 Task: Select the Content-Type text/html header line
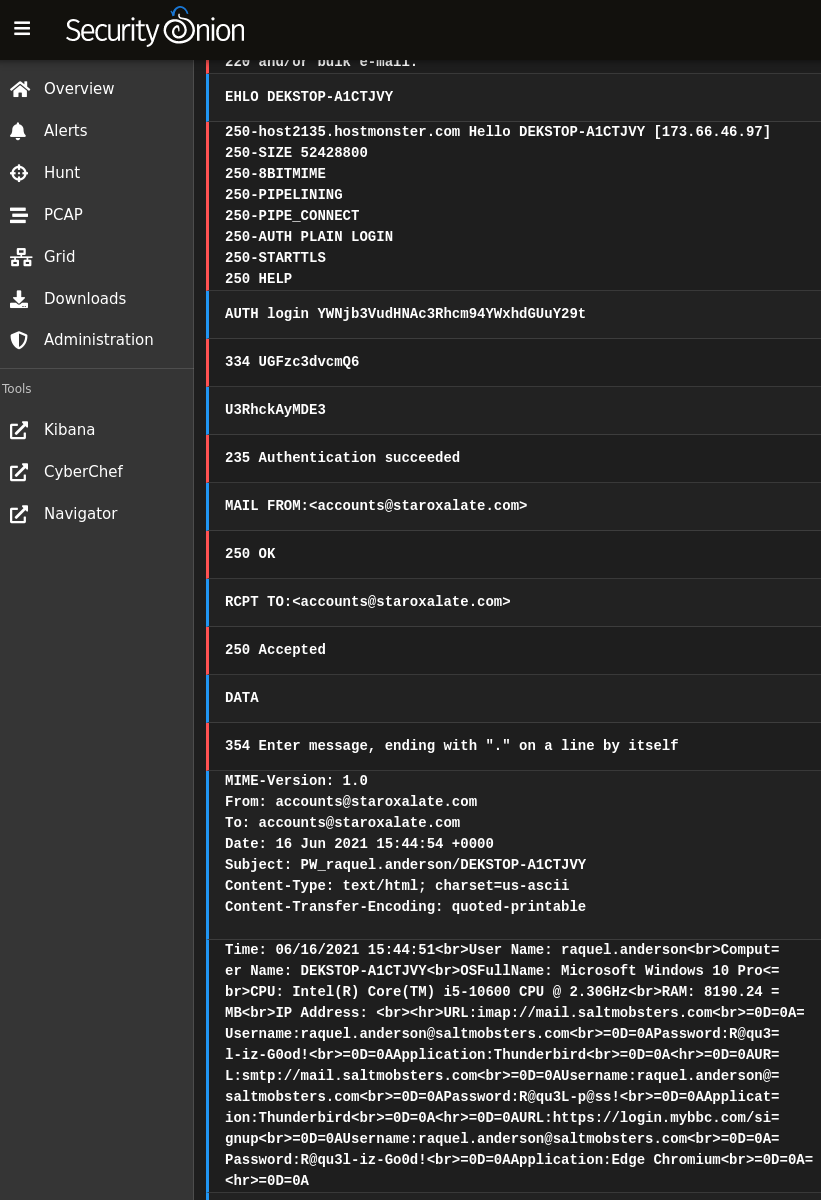[x=397, y=886]
